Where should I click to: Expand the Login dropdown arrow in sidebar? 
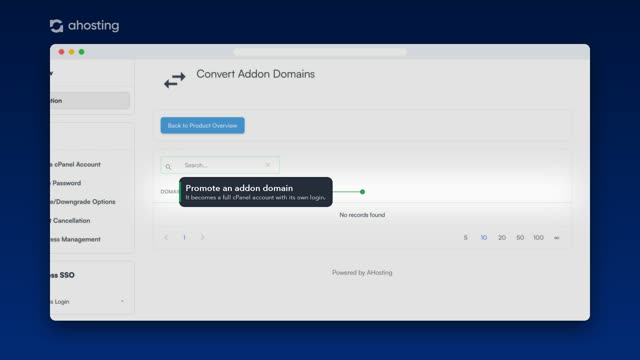122,301
